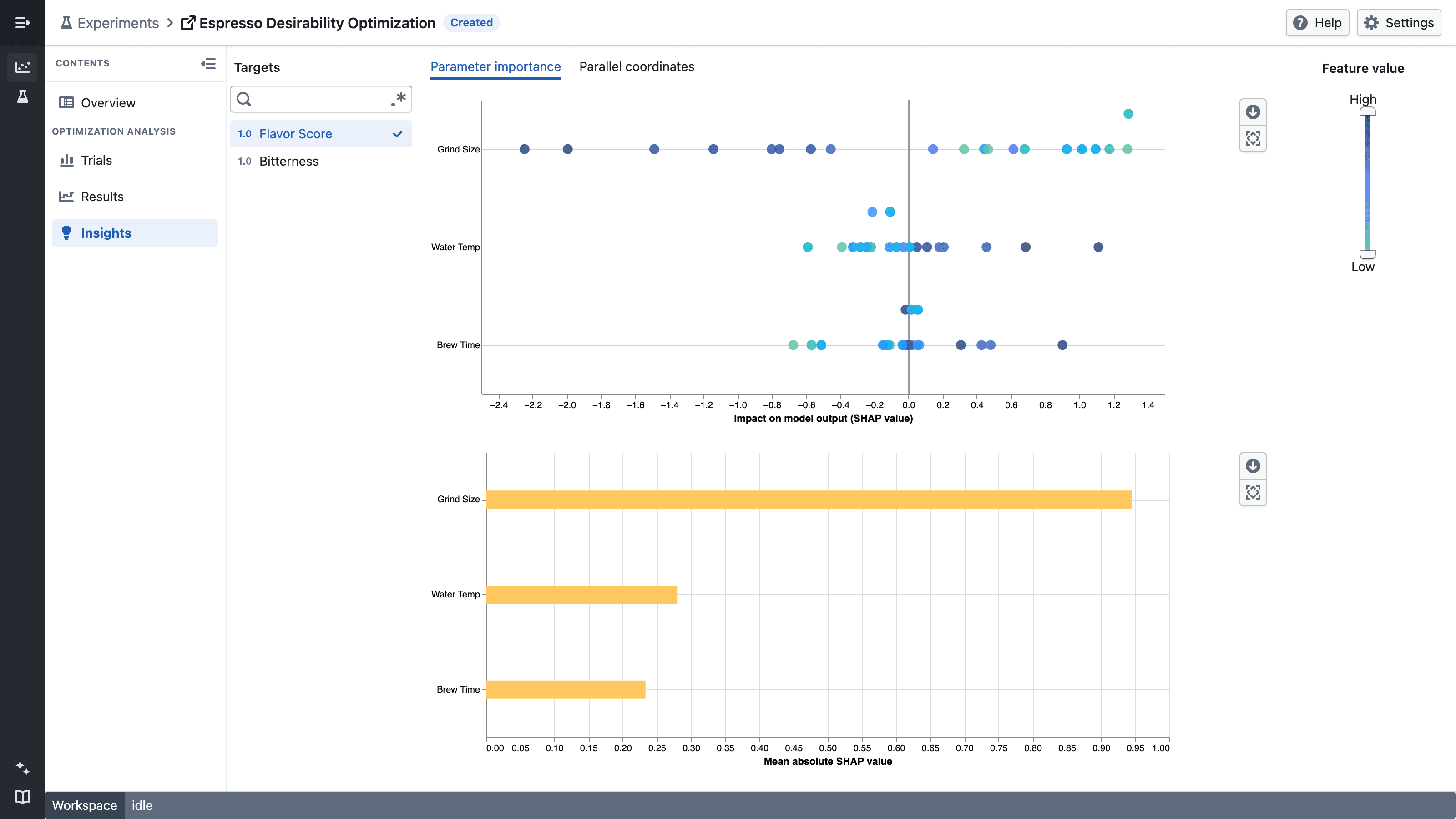Go to the Trials section
The image size is (1456, 819).
[135, 160]
